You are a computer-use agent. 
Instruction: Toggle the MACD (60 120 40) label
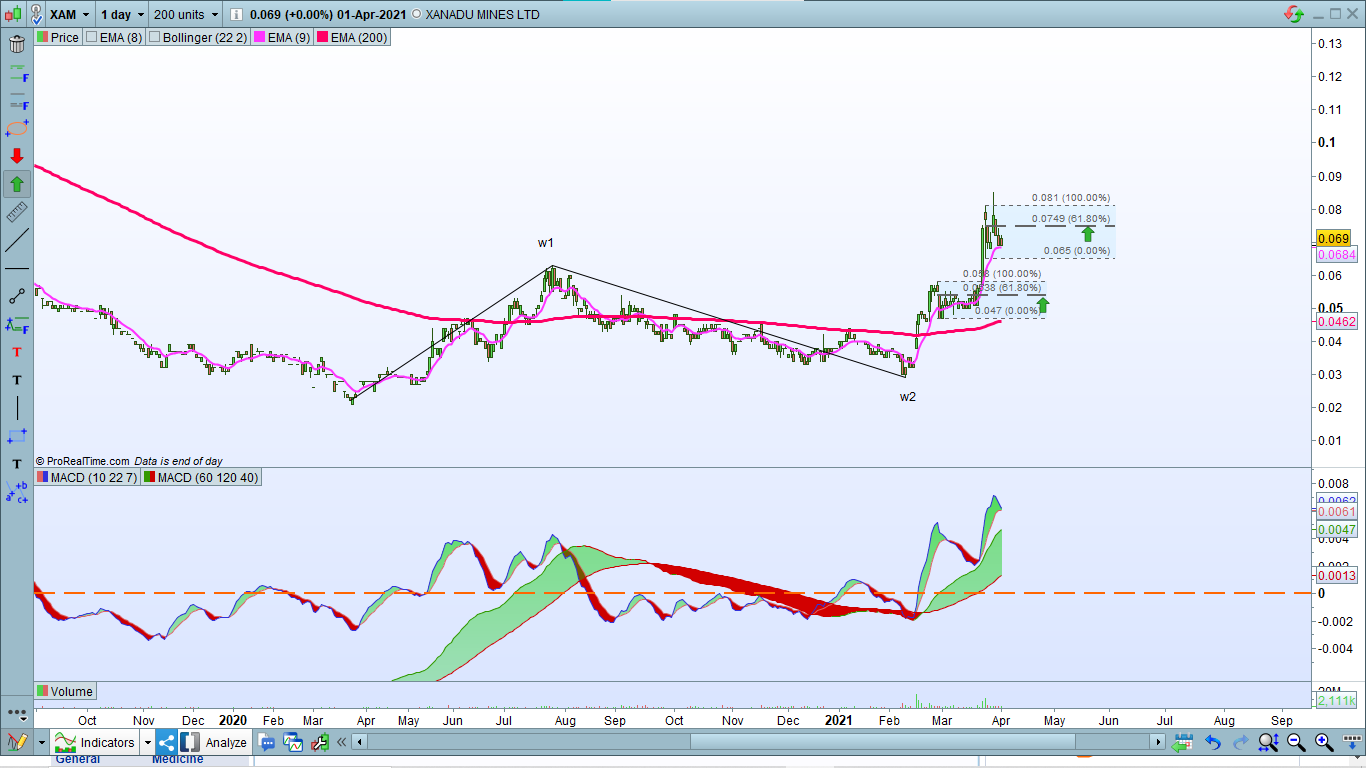click(x=201, y=477)
